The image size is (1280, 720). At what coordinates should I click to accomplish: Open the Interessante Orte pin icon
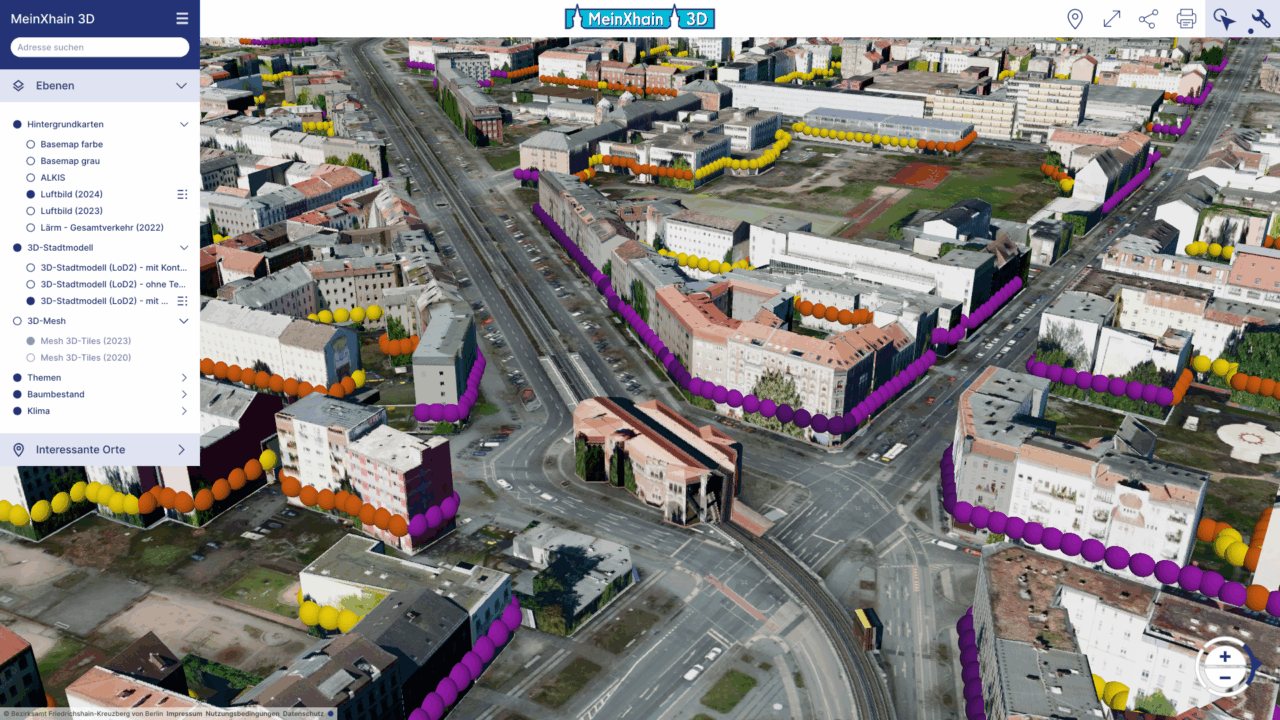(16, 449)
